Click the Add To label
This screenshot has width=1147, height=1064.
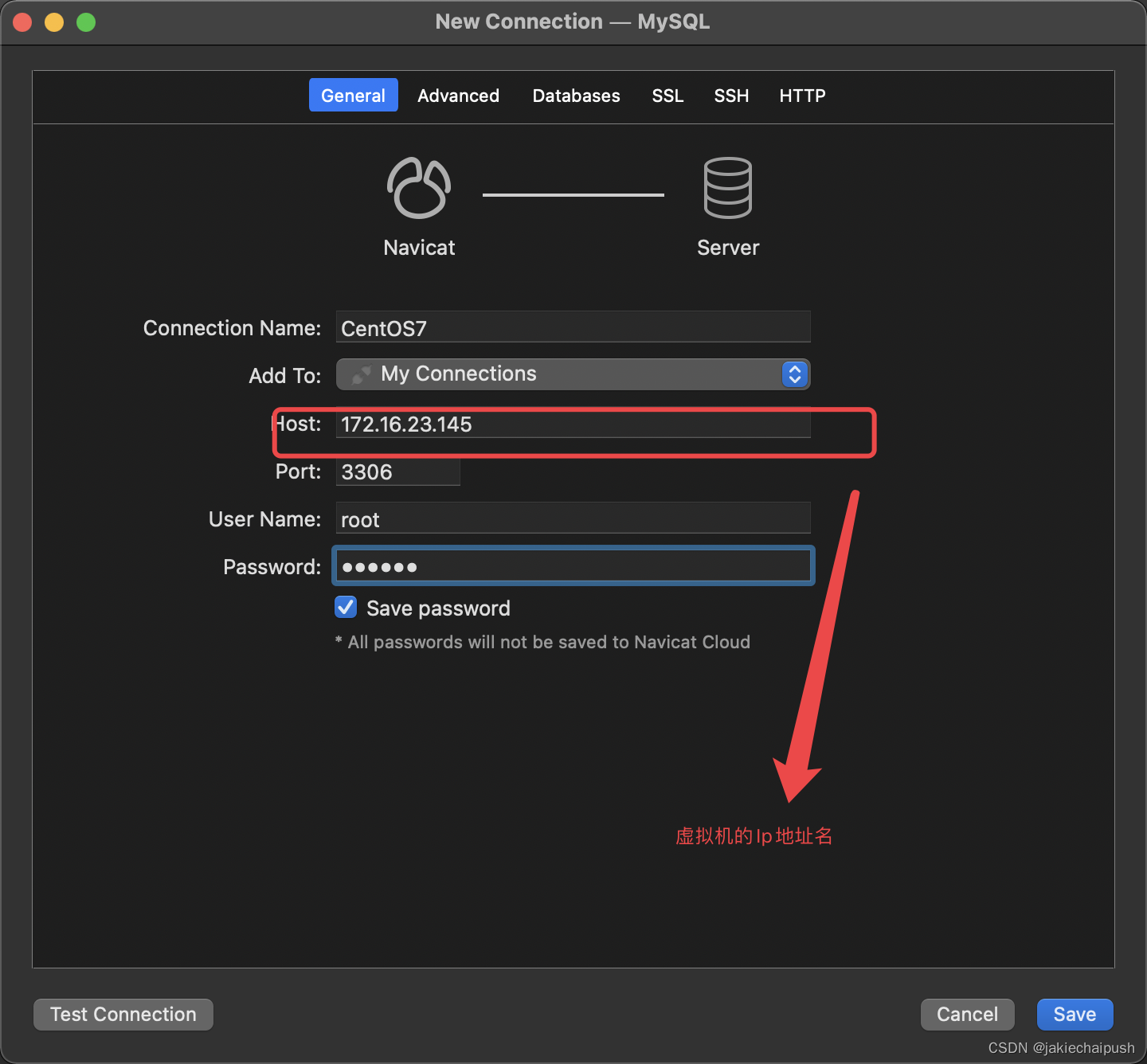285,376
